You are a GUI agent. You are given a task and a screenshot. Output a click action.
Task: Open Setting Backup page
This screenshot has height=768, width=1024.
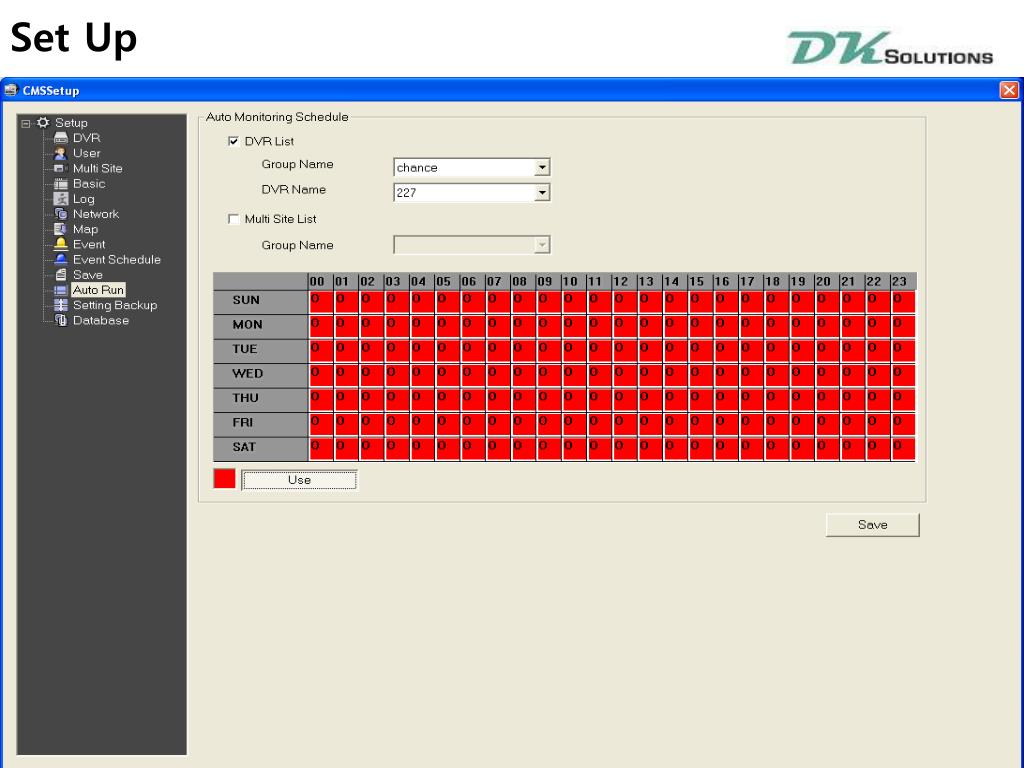(115, 305)
